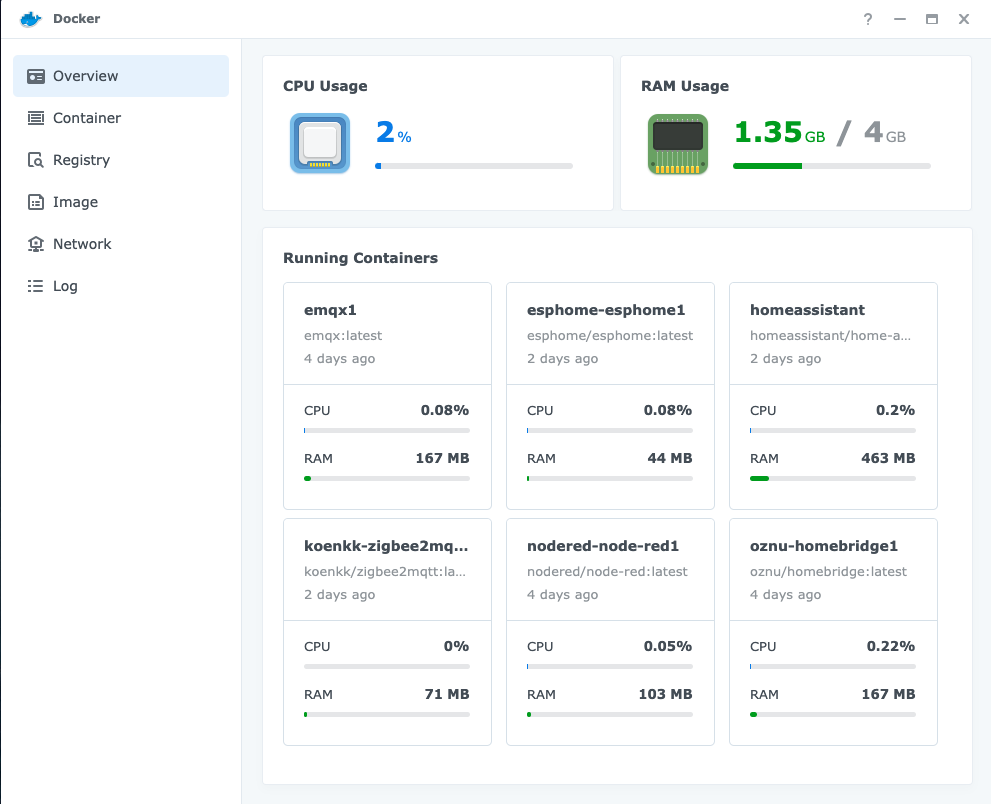Click the homeassistant/home-a... image name
991x804 pixels.
(x=830, y=336)
